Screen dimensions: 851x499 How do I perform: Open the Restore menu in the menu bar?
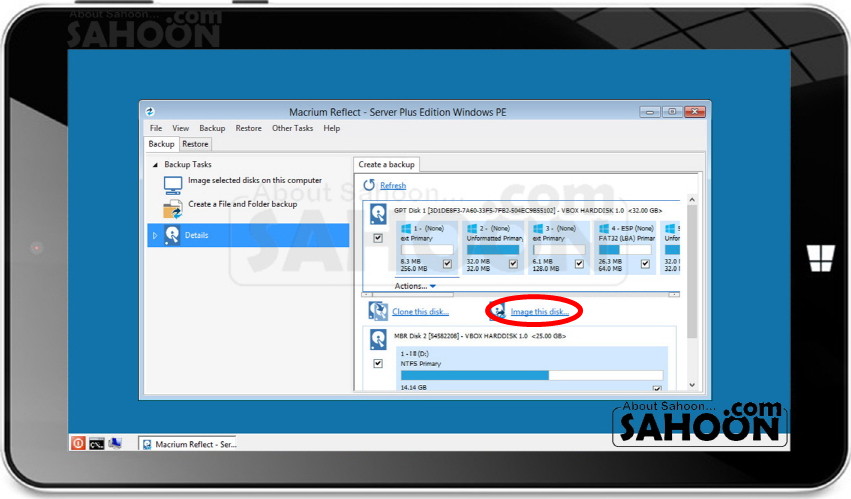pyautogui.click(x=249, y=128)
